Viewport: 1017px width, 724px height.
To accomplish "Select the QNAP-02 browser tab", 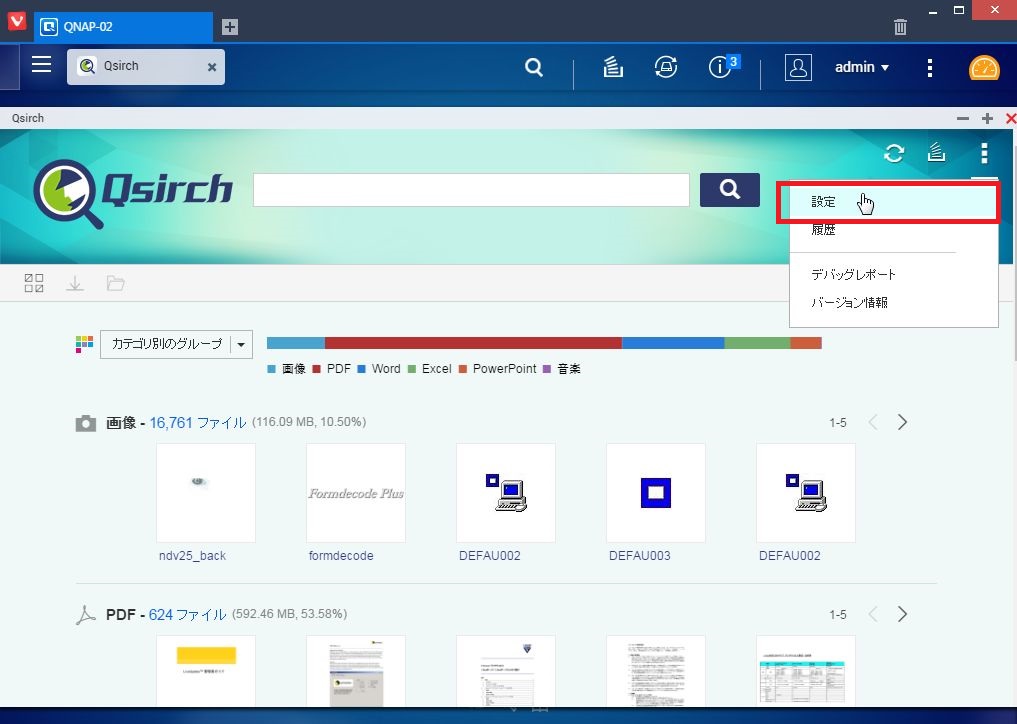I will click(123, 27).
